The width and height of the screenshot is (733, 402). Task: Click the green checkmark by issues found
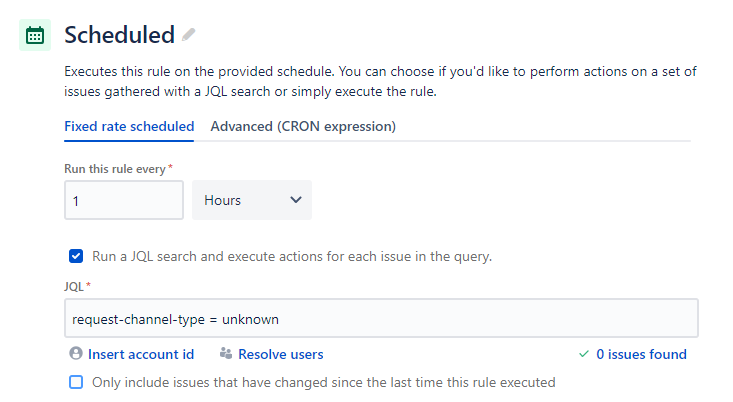pyautogui.click(x=584, y=354)
